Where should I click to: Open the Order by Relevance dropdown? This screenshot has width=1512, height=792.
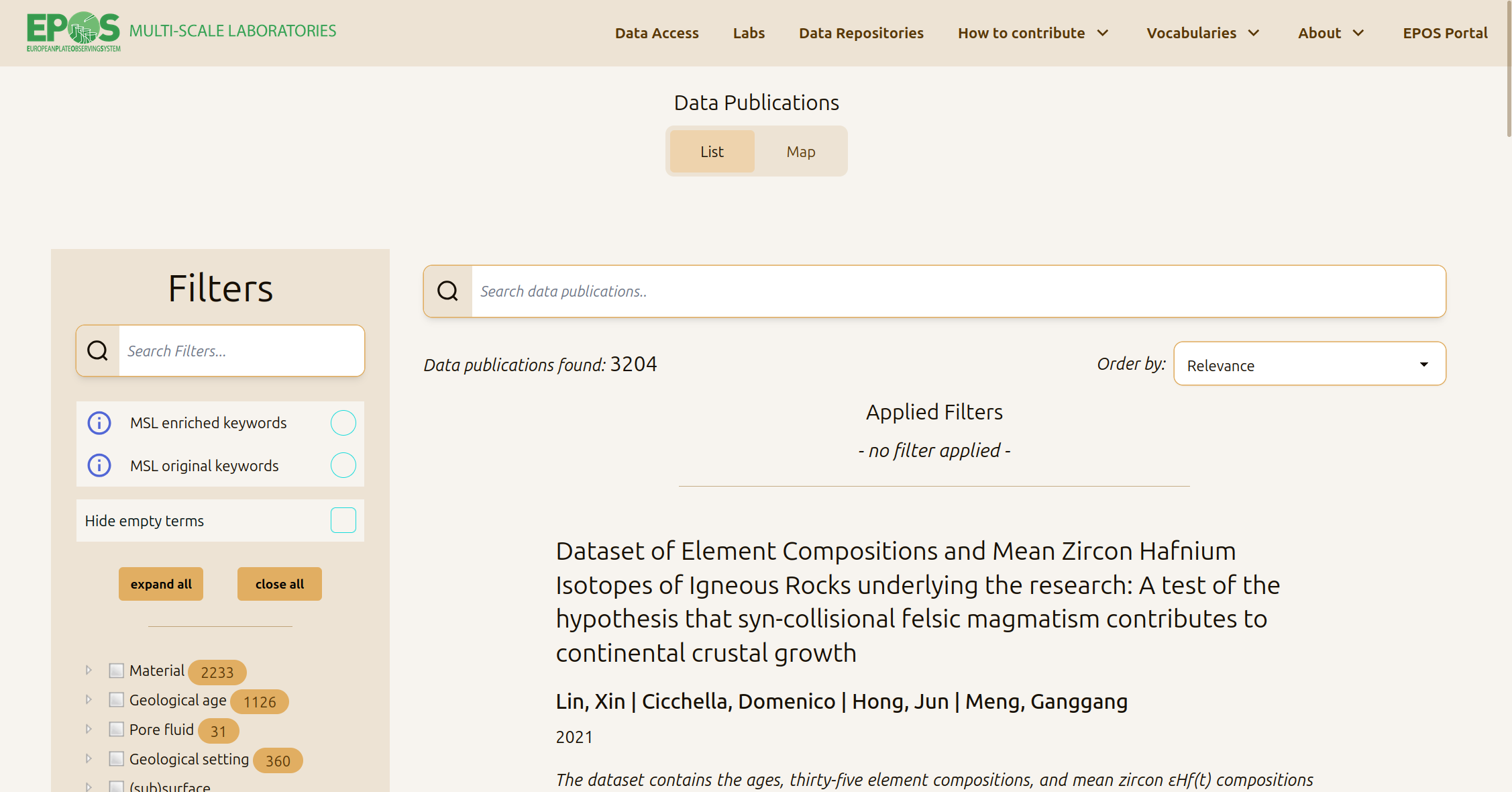(x=1309, y=364)
